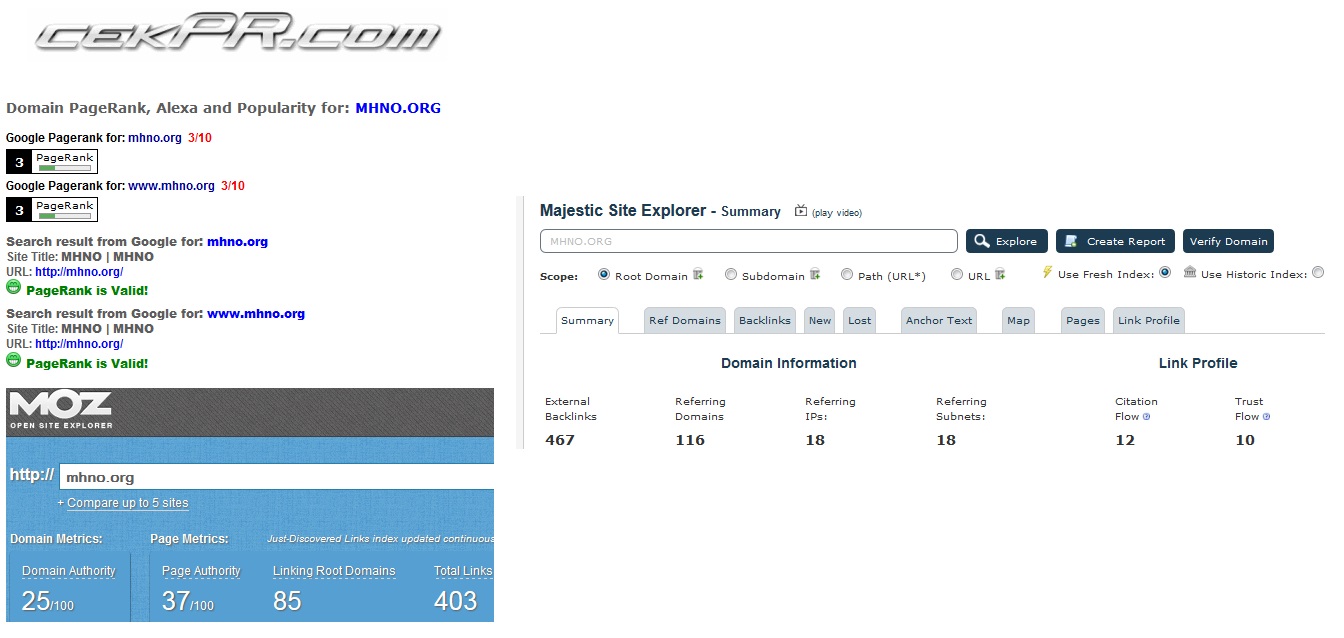Click the Create Report button
Viewport: 1344px width, 638px height.
(1115, 241)
